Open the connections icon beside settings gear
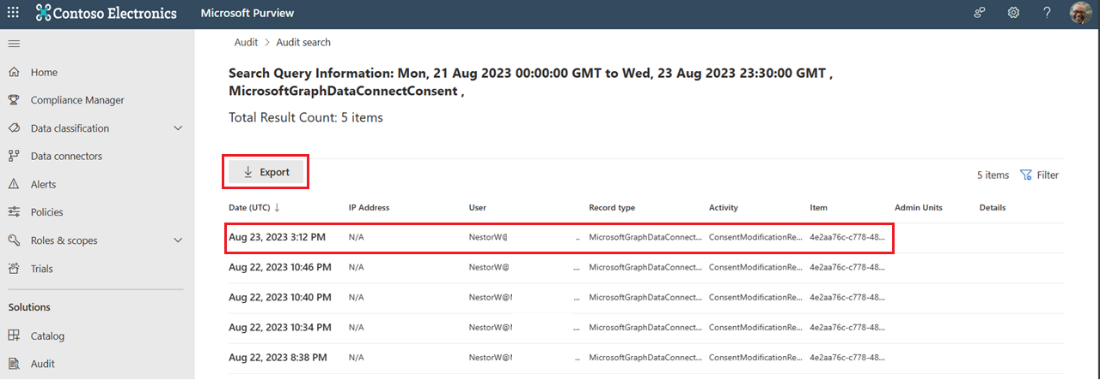This screenshot has height=380, width=1100. (980, 13)
